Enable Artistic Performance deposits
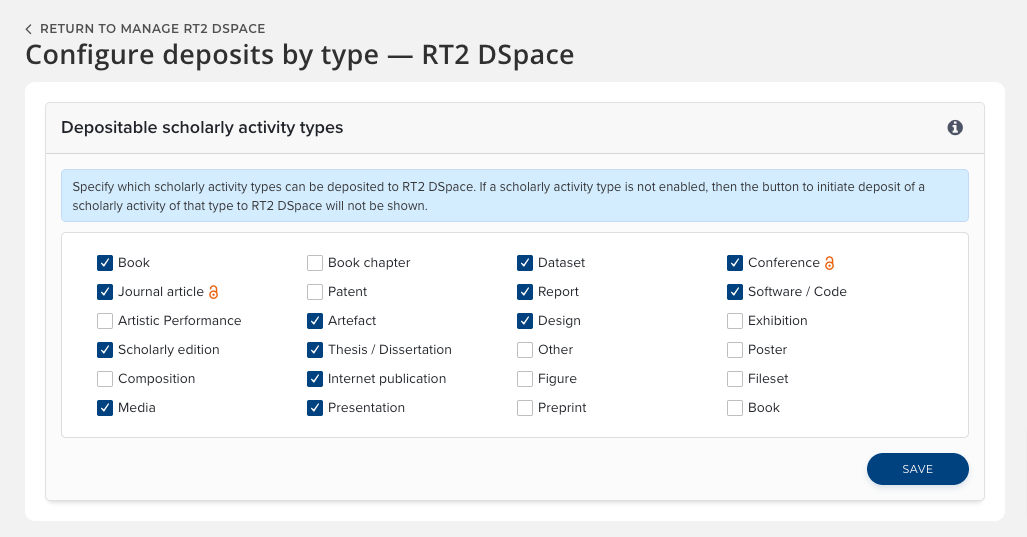 click(105, 321)
